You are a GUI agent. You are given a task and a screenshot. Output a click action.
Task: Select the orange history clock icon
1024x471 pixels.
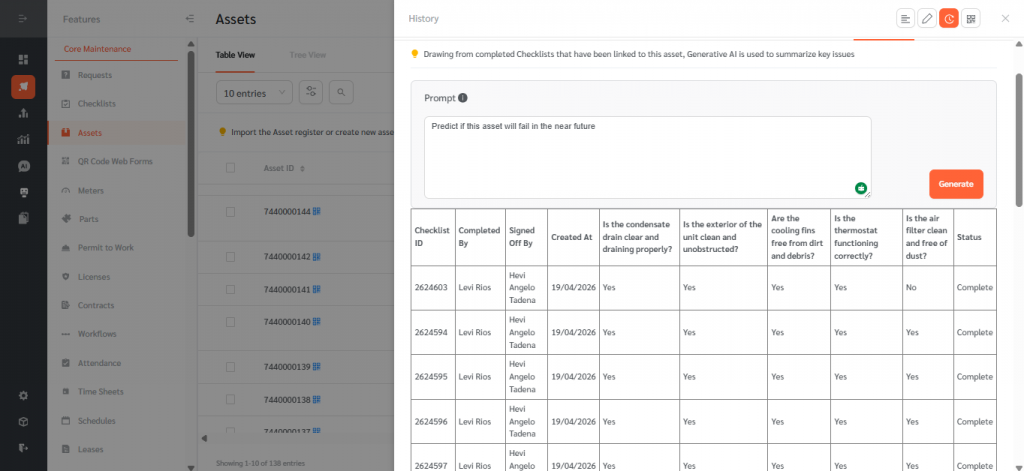tap(949, 18)
